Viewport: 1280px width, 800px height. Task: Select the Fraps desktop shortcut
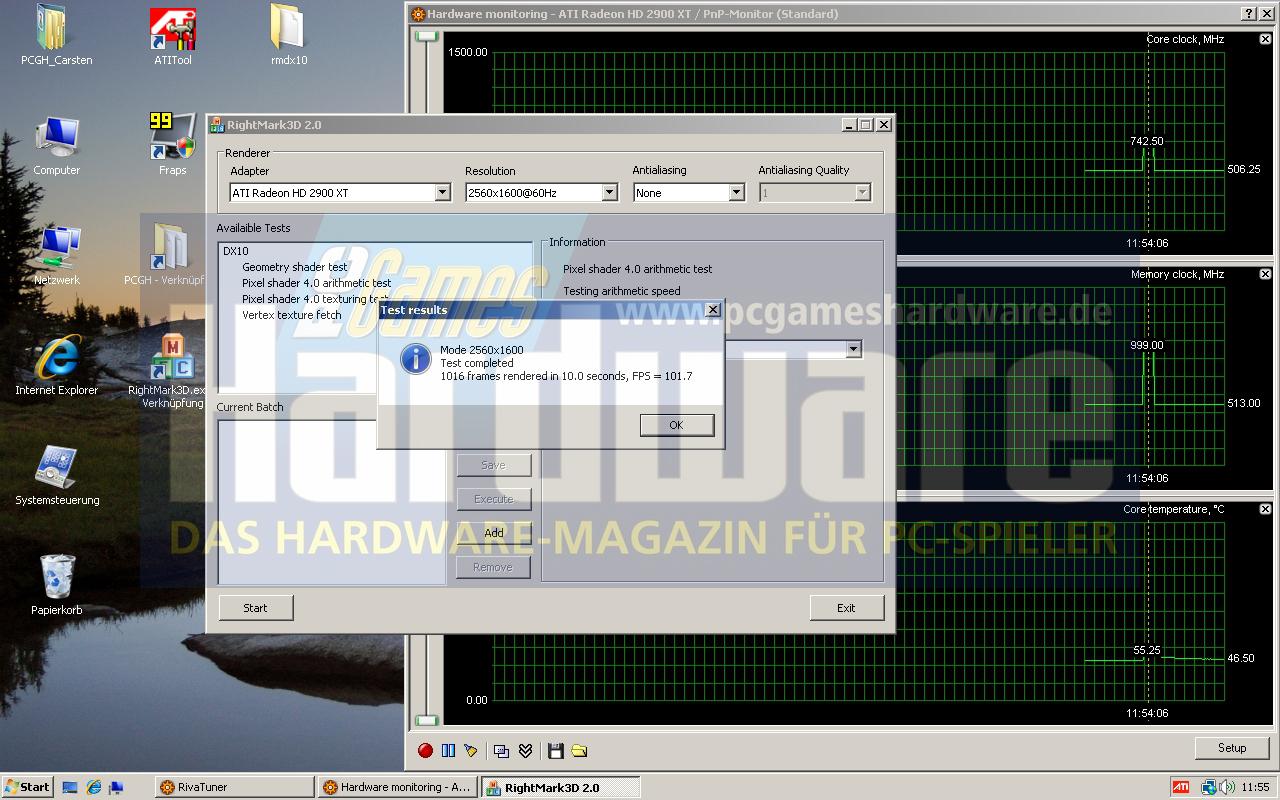[x=173, y=146]
